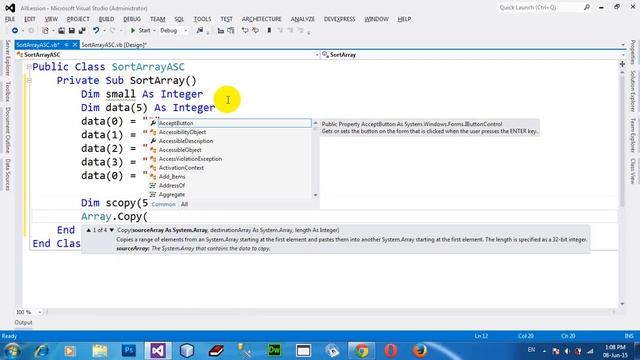
Task: Click IntelliSense list scroll down arrow
Action: click(316, 195)
